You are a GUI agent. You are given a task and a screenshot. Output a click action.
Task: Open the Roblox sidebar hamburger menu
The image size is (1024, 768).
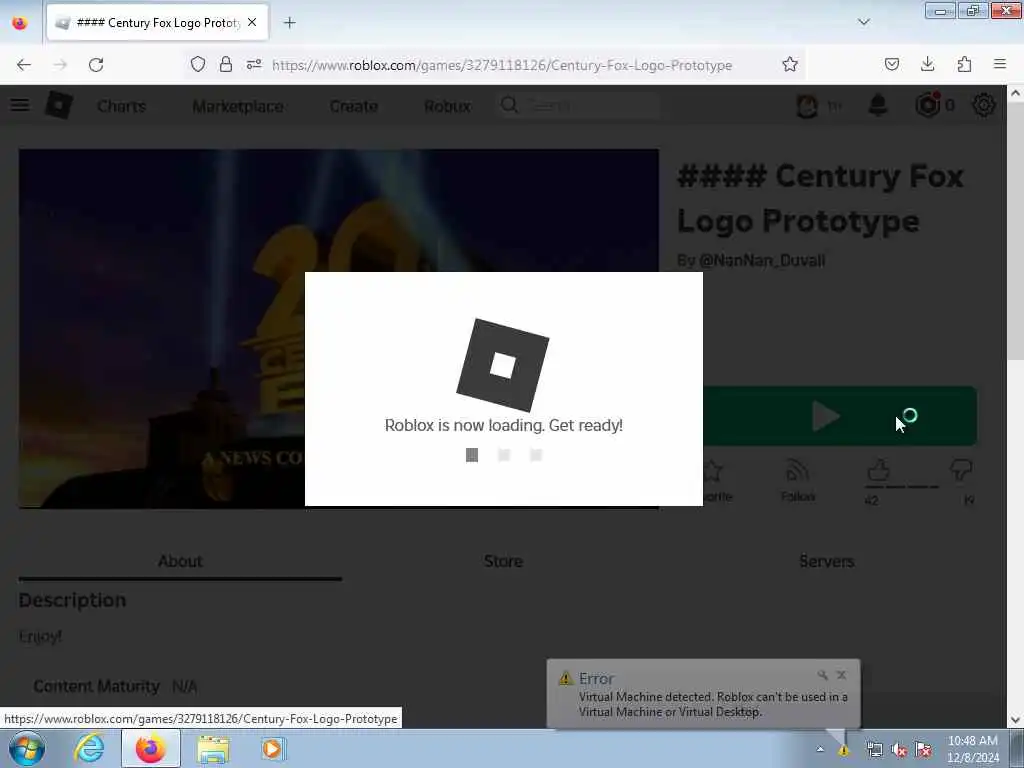20,105
